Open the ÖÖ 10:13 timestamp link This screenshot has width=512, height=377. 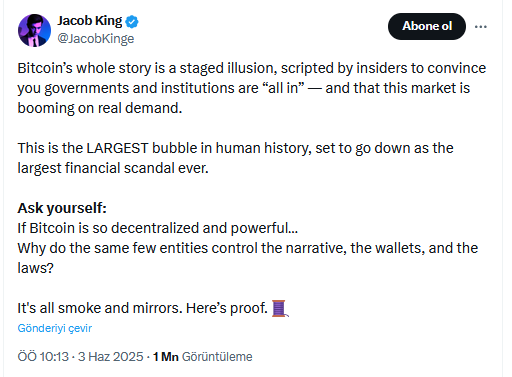click(x=43, y=357)
